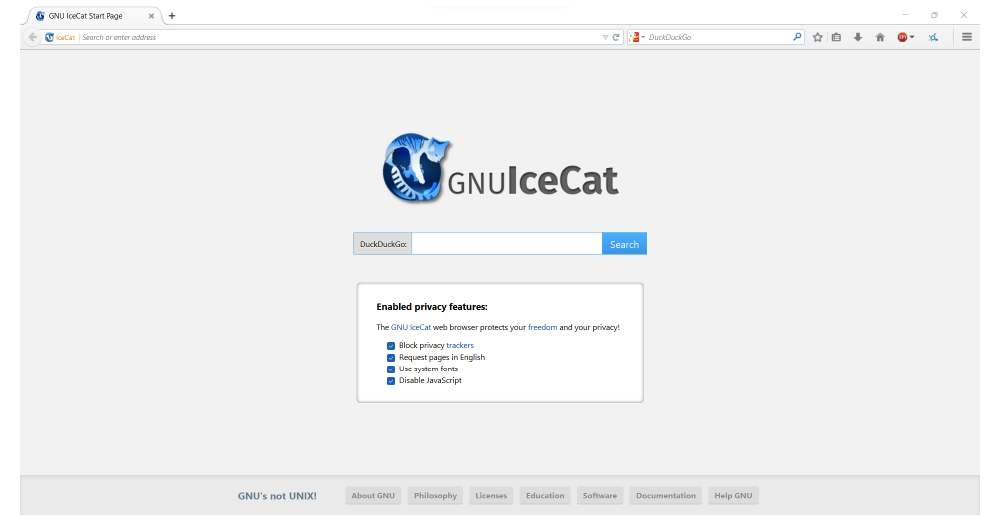This screenshot has height=523, width=1001.
Task: Open a new tab with plus button
Action: click(172, 16)
